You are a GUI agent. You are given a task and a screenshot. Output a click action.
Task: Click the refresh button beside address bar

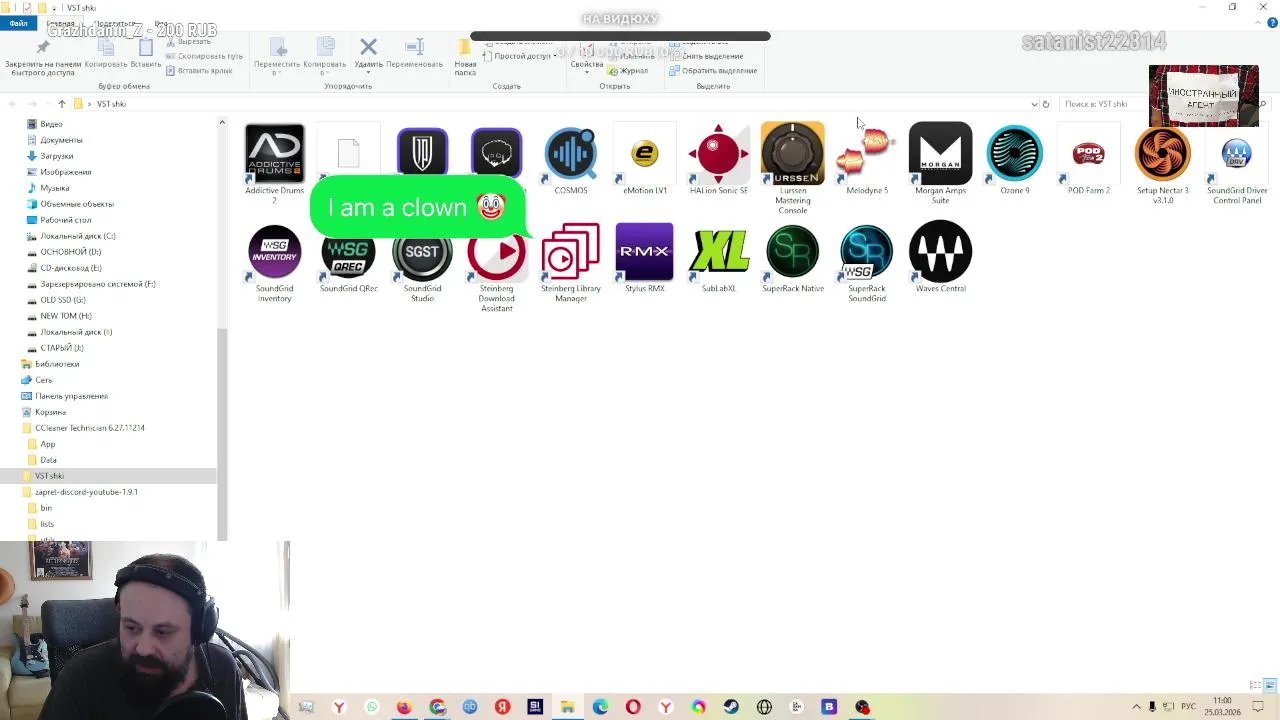coord(1046,104)
